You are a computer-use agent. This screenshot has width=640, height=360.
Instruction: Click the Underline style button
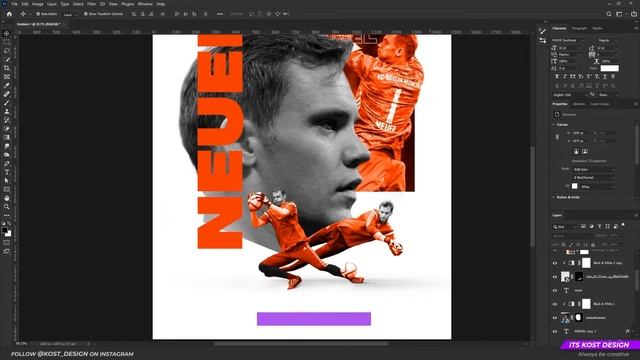[x=605, y=76]
